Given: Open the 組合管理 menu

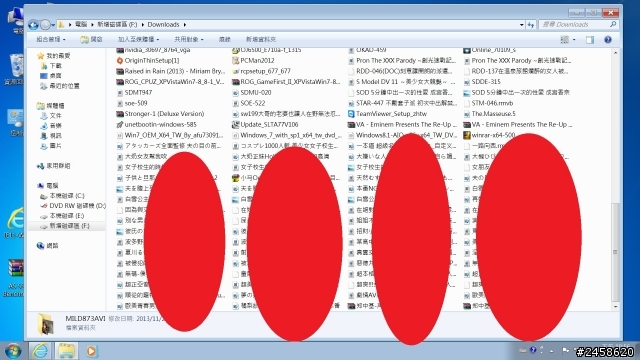Looking at the screenshot, I should pyautogui.click(x=51, y=39).
